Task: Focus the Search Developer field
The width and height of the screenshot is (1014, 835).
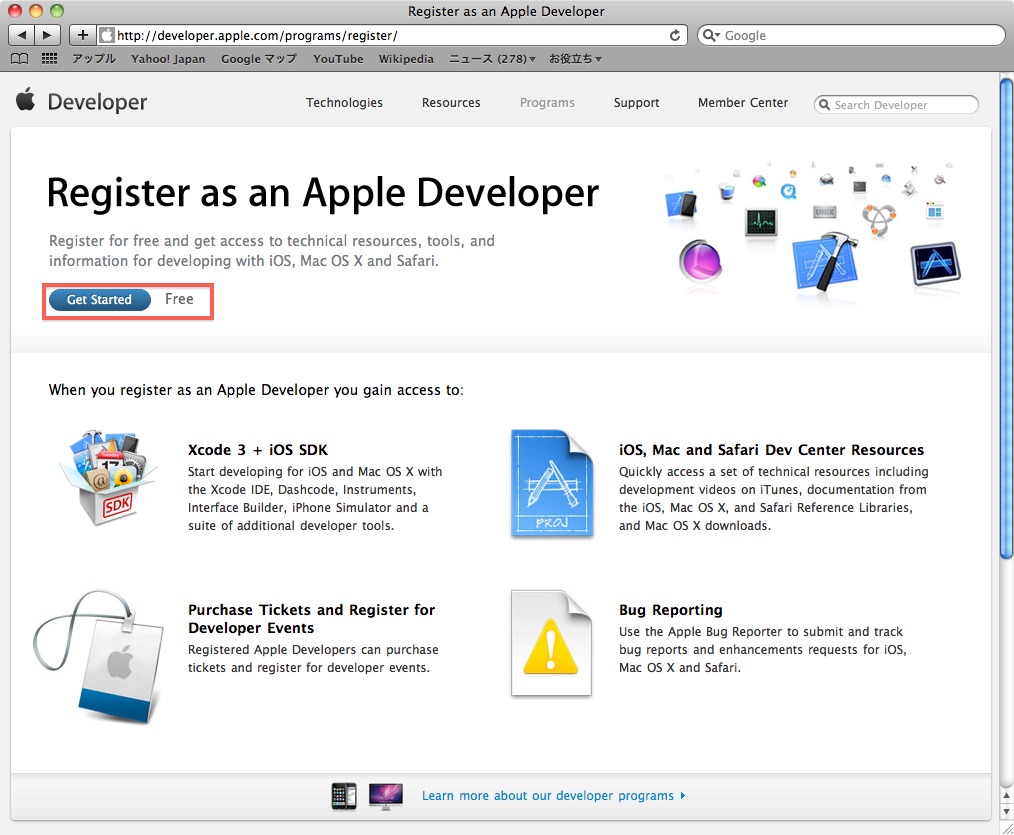Action: [896, 105]
